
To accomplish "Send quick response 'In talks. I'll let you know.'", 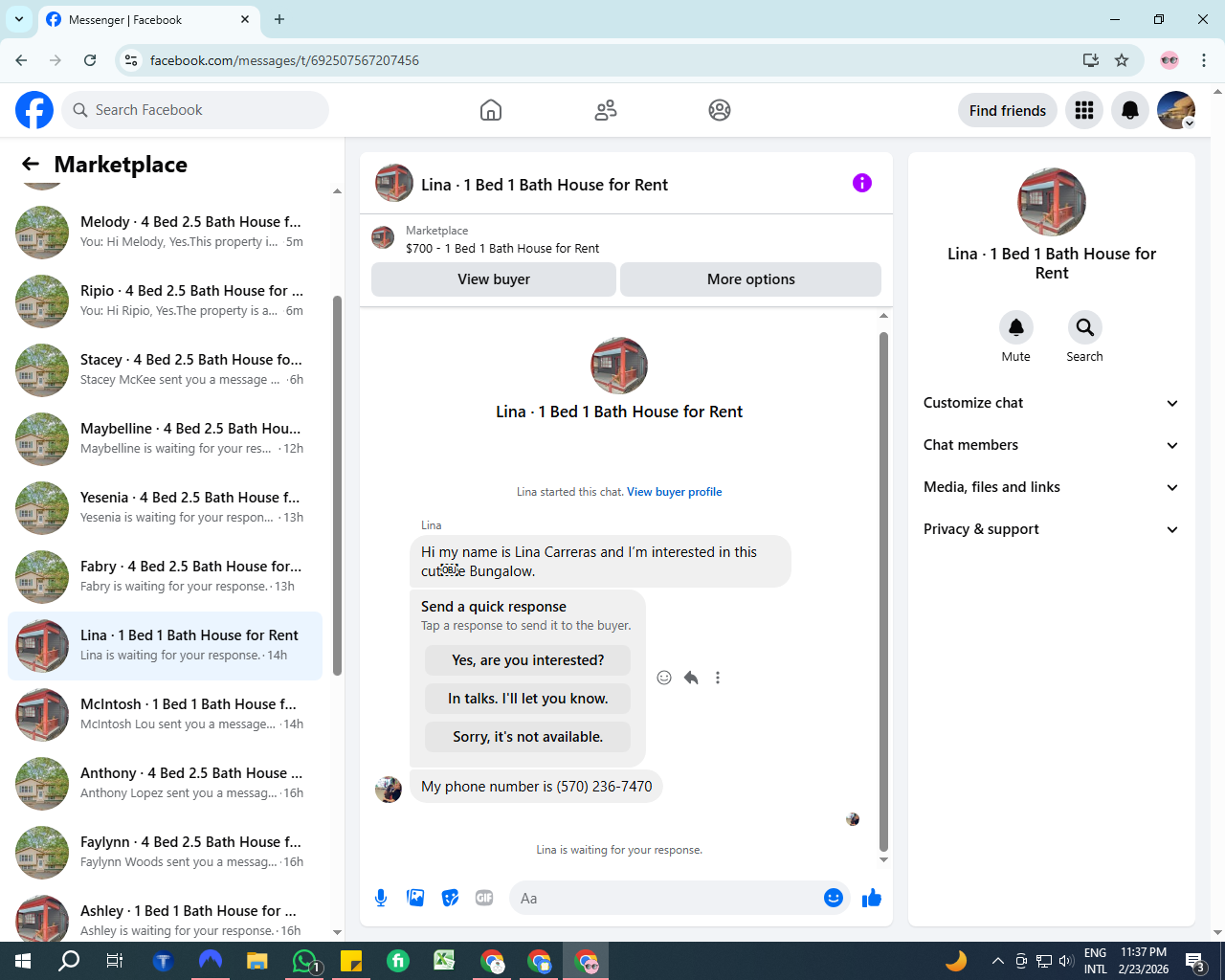I will tap(527, 699).
